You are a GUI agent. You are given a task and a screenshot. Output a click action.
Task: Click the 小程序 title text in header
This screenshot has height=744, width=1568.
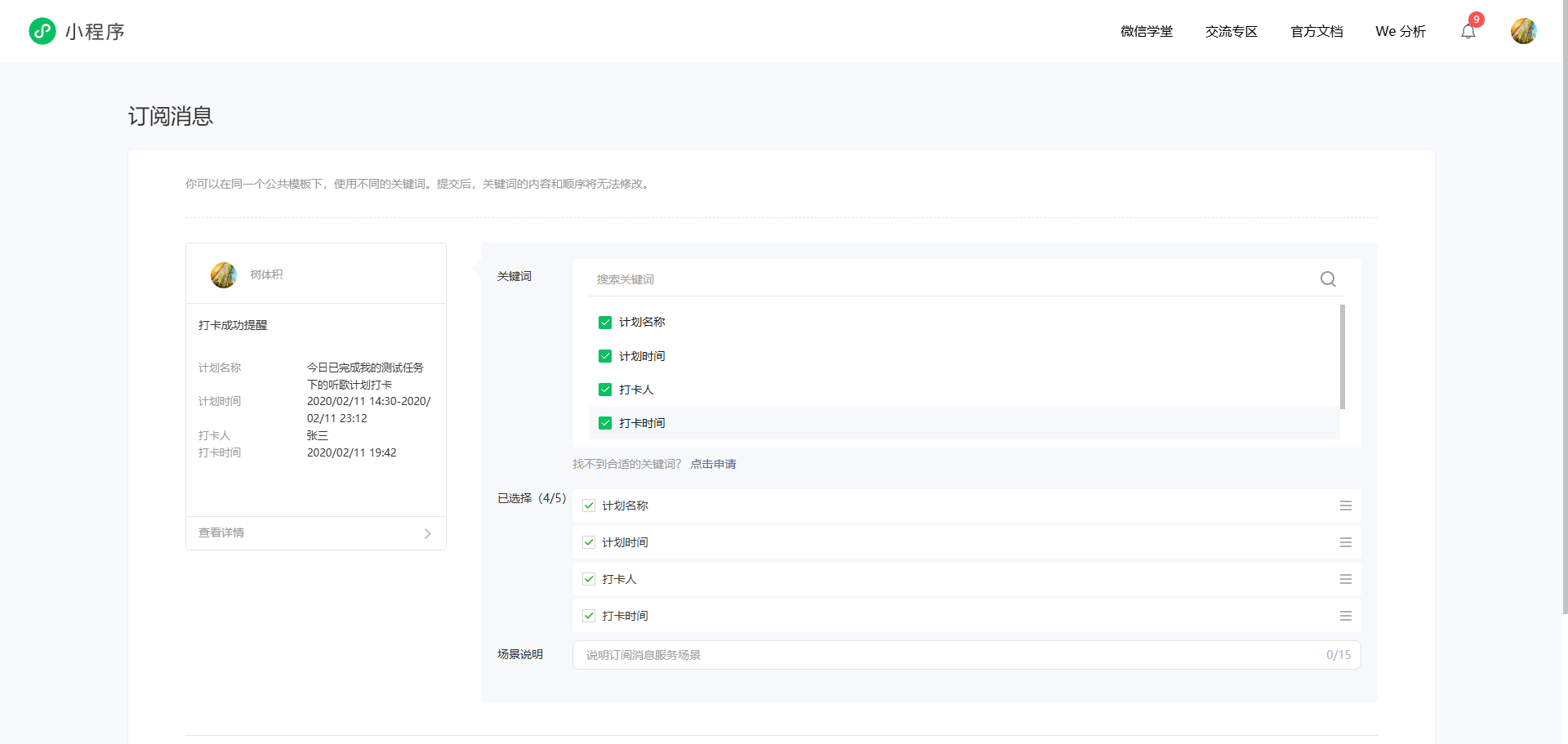pyautogui.click(x=95, y=31)
